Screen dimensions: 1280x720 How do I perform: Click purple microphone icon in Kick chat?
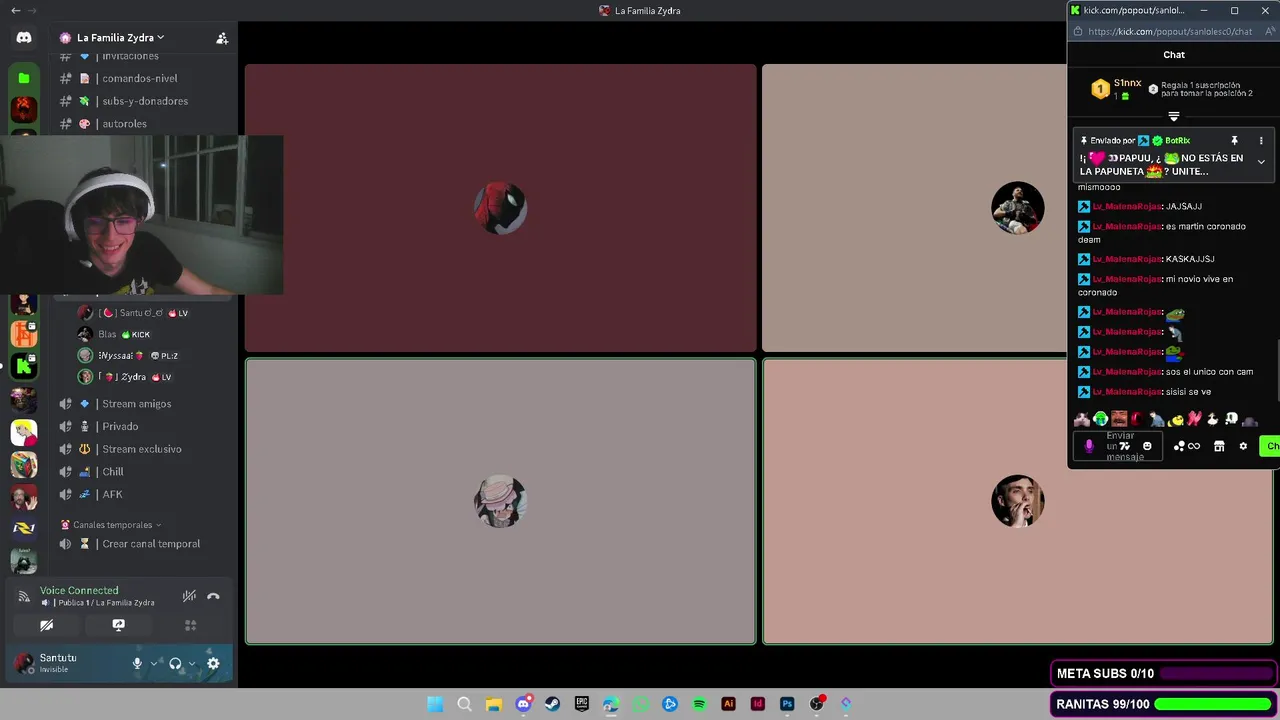coord(1089,446)
